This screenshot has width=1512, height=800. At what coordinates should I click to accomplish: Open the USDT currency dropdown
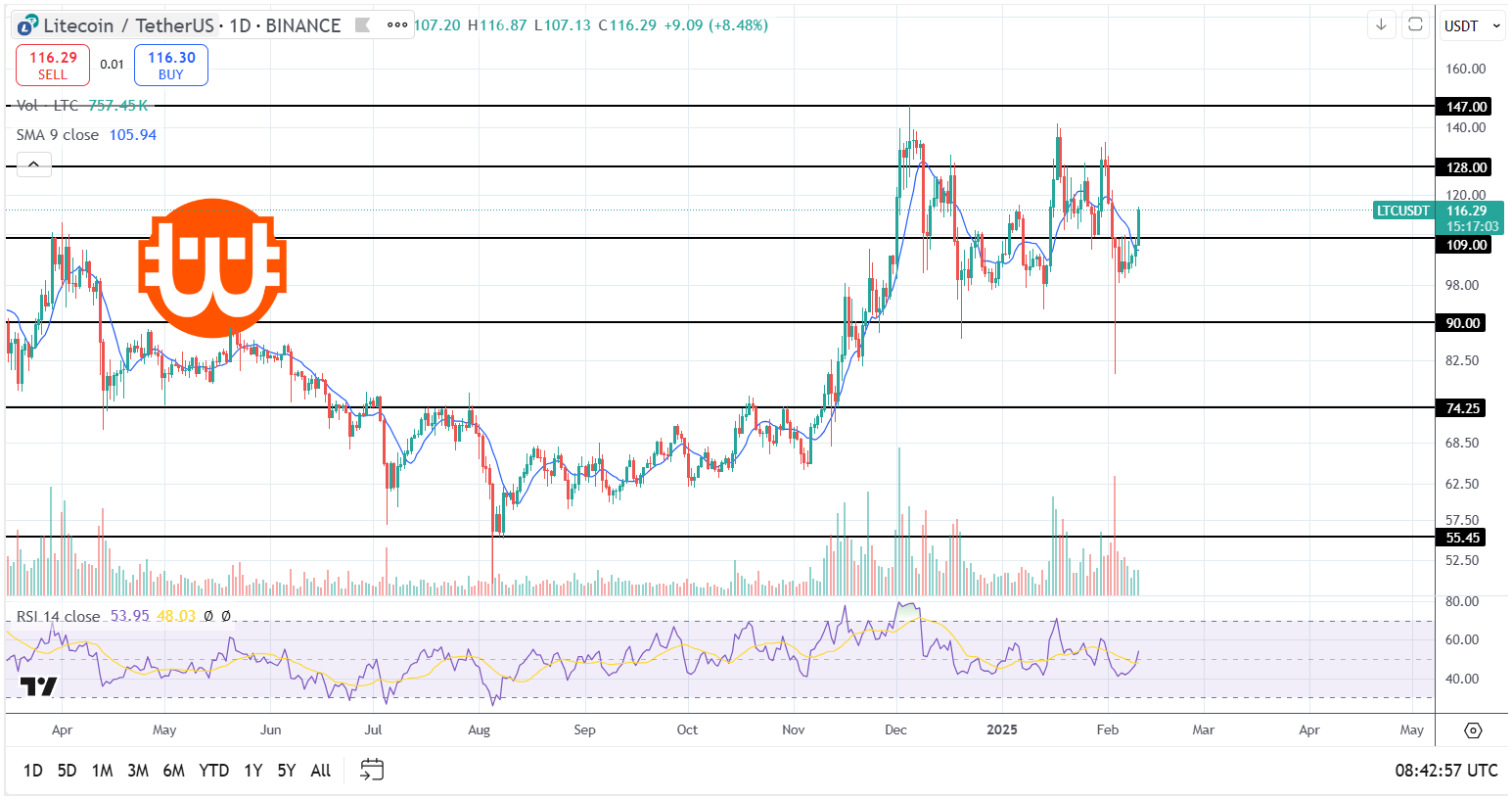coord(1472,26)
